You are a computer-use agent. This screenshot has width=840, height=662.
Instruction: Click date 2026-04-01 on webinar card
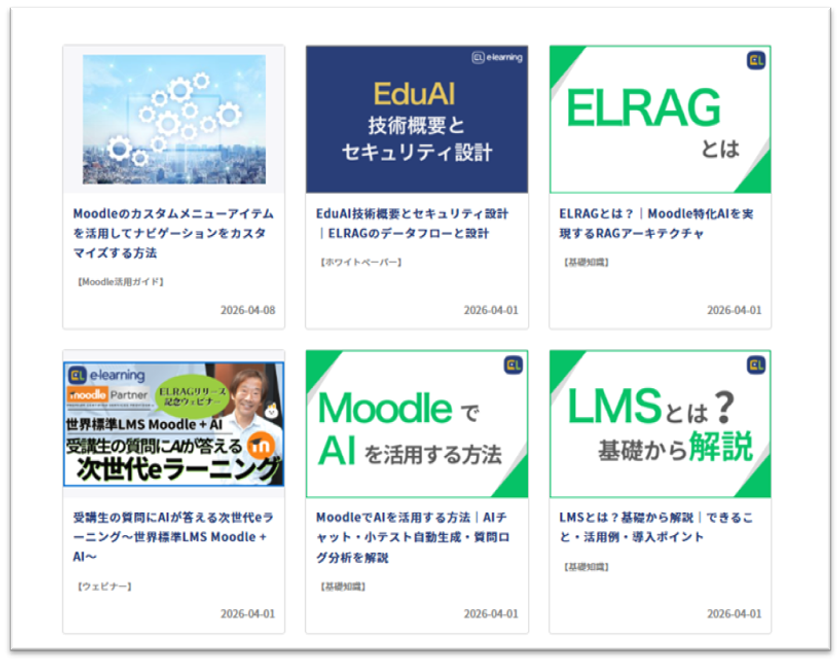[248, 614]
